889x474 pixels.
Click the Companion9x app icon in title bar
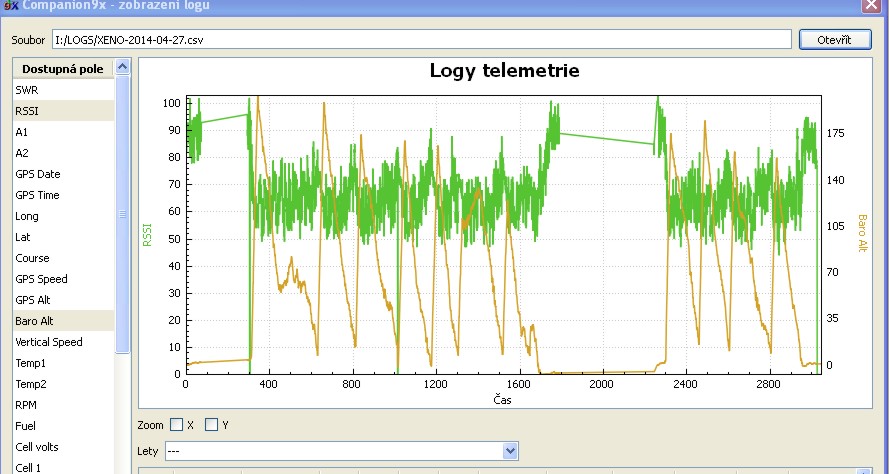11,5
